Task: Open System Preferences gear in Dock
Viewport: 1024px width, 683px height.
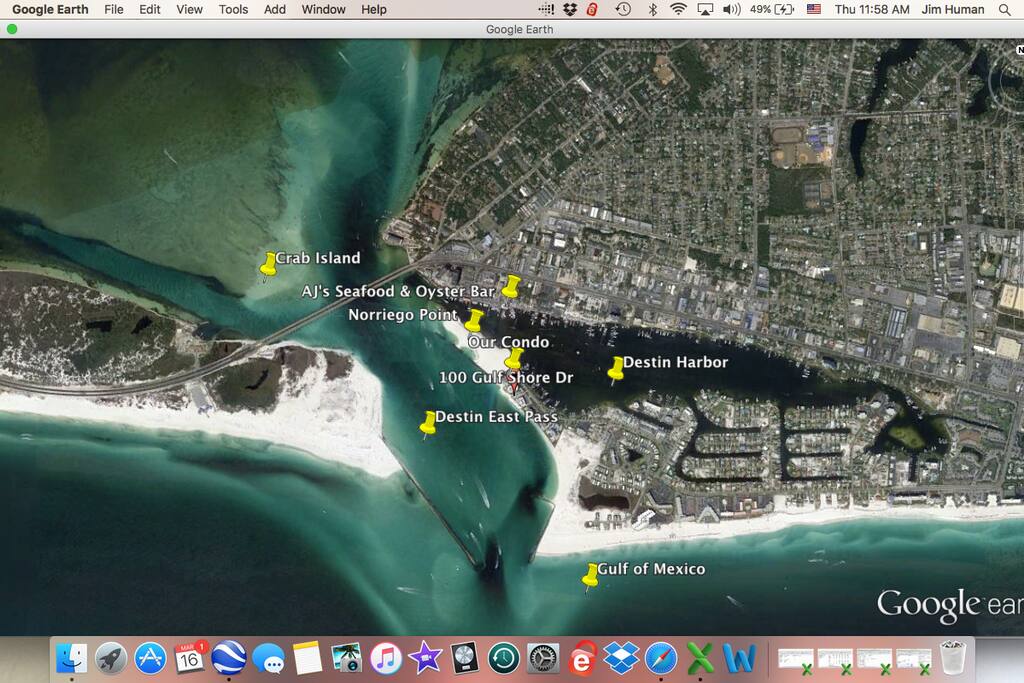Action: click(x=543, y=658)
